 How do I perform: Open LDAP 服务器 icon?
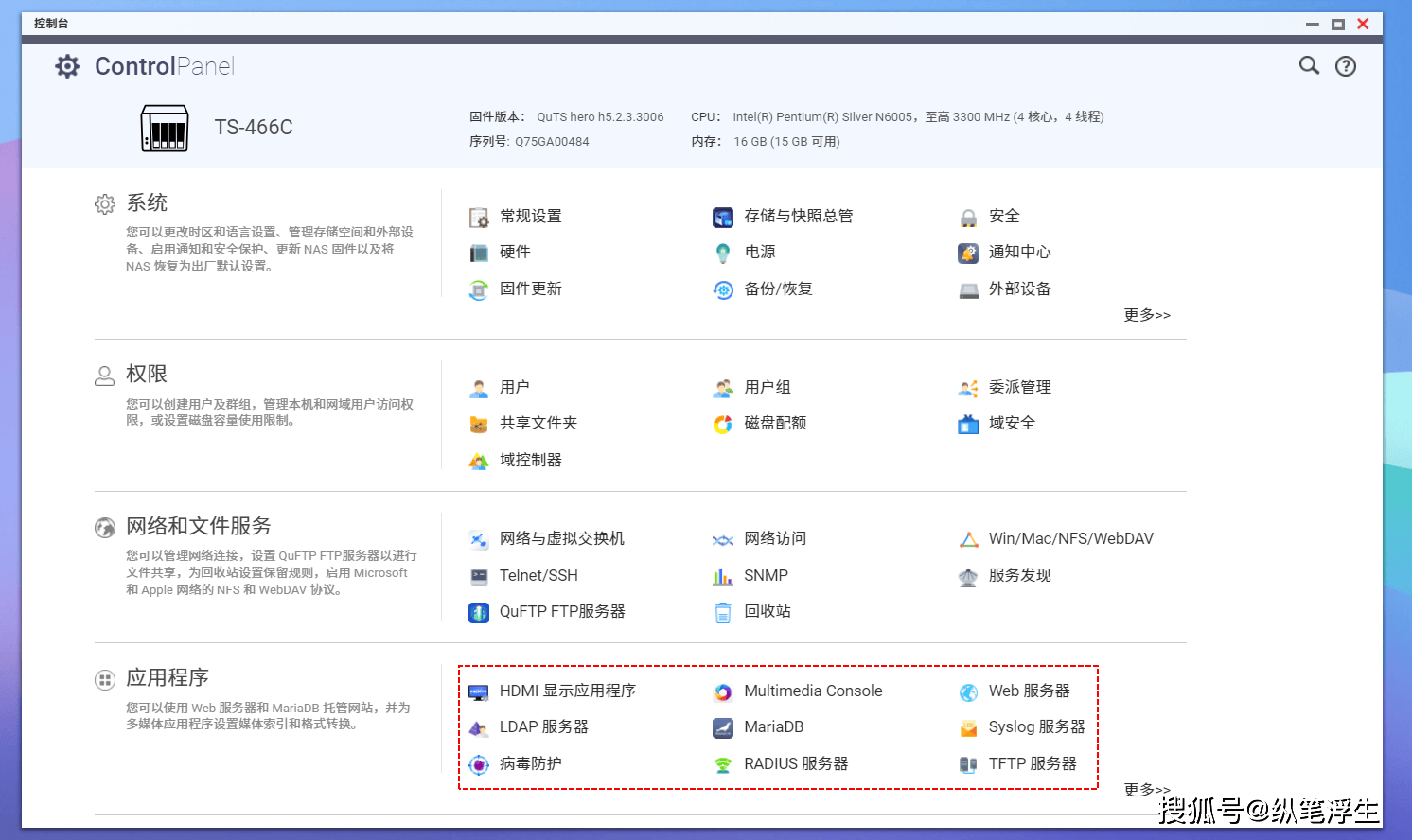click(x=479, y=727)
